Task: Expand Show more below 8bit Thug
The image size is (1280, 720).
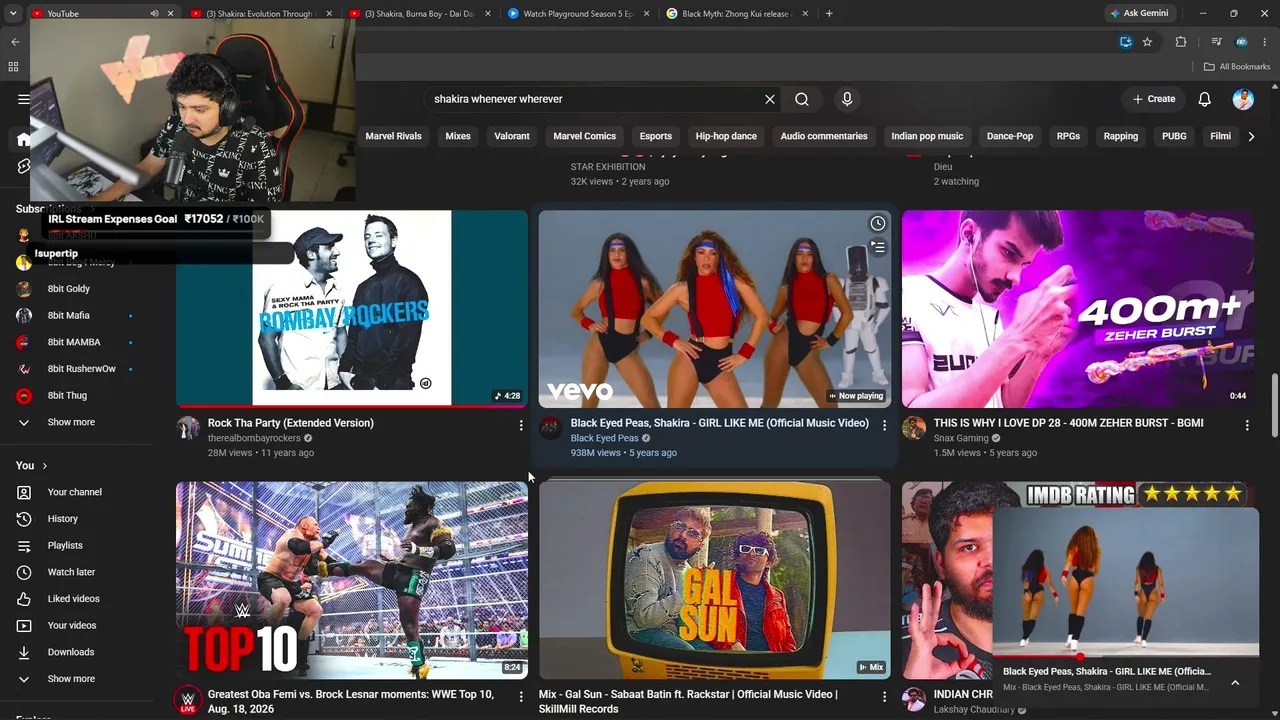Action: [x=71, y=422]
